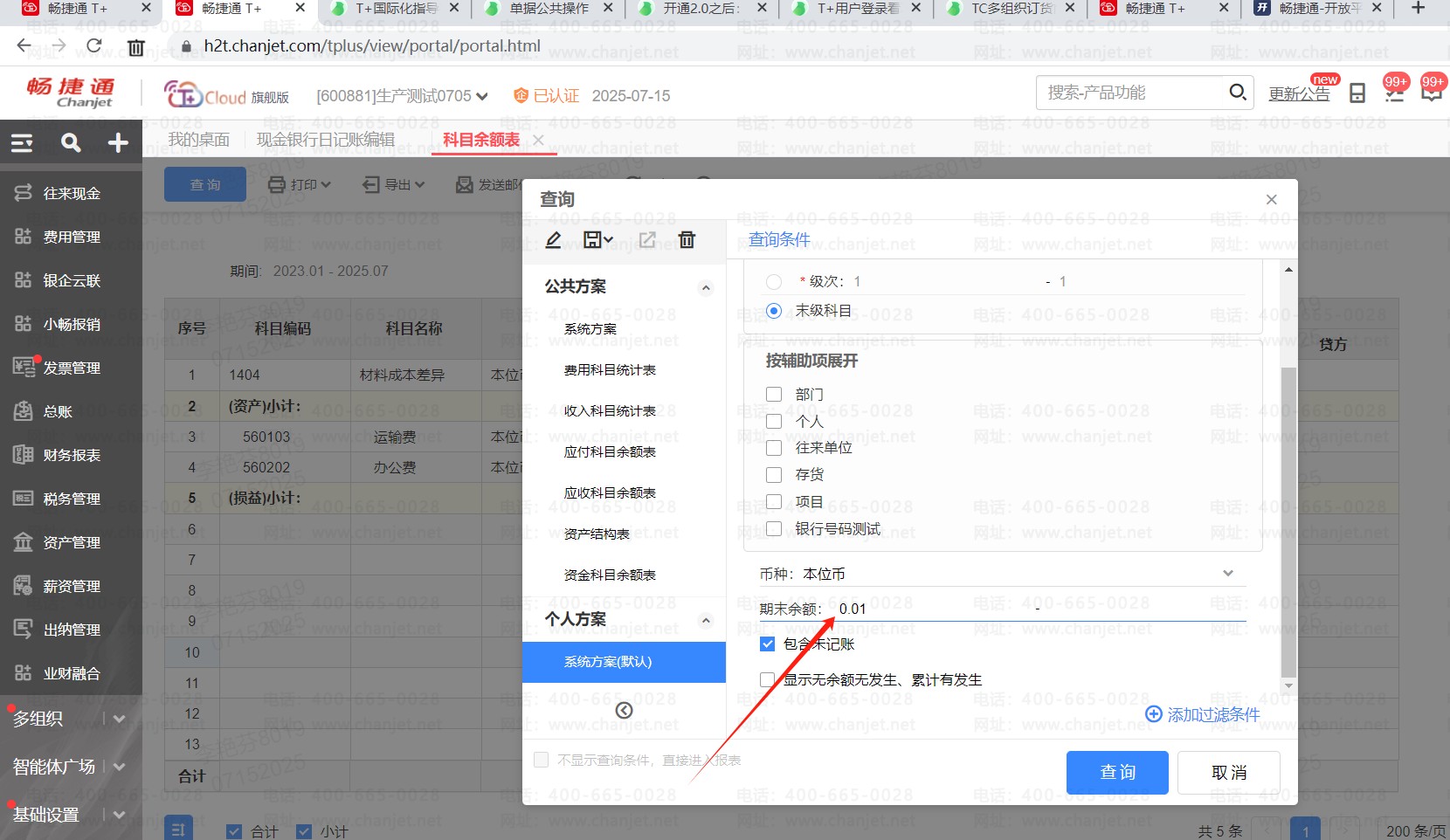Select 应收科目余额表 scheme
This screenshot has height=840, width=1450.
tap(610, 493)
